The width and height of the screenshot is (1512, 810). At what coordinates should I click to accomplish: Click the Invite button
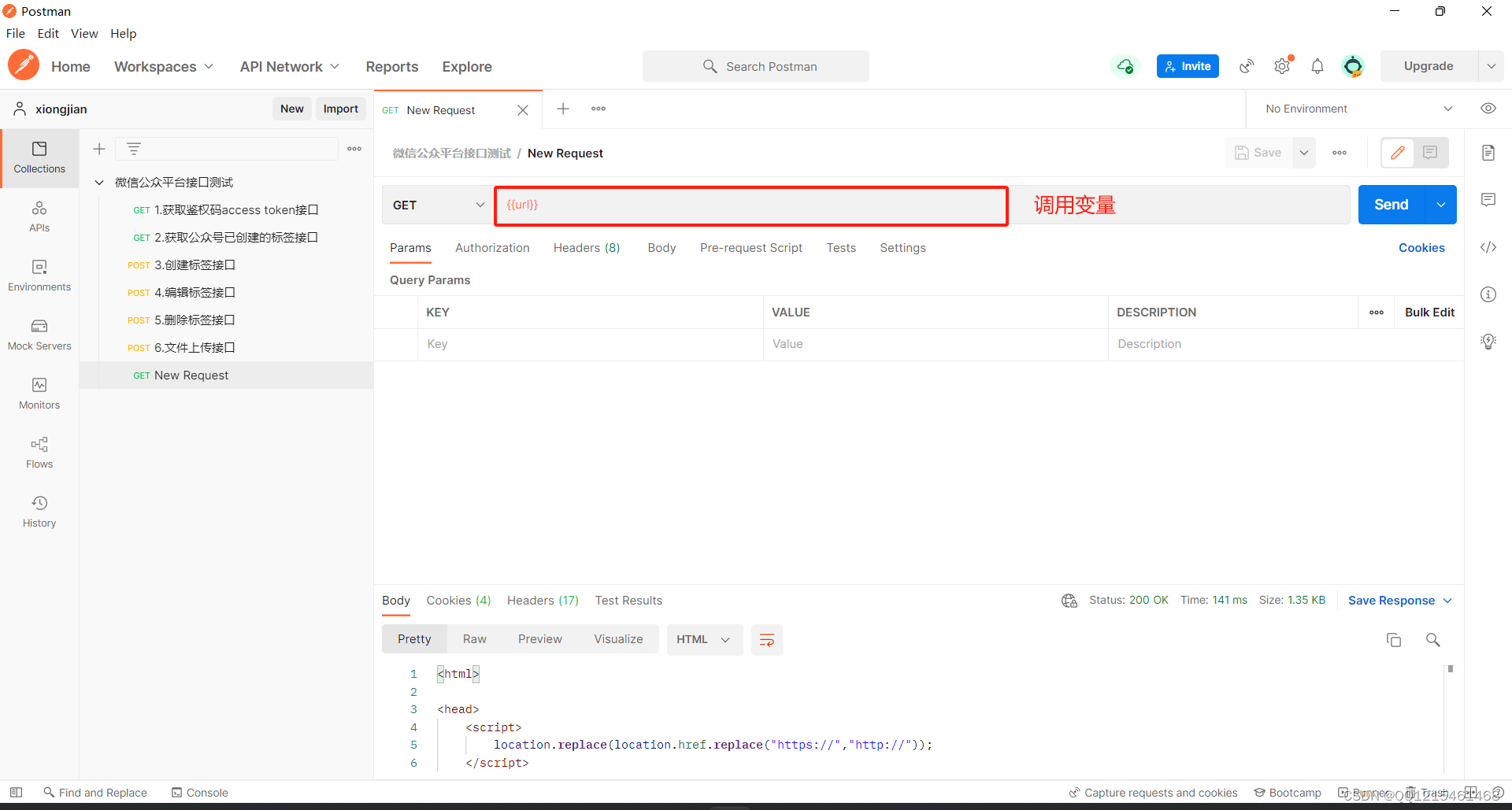coord(1188,66)
